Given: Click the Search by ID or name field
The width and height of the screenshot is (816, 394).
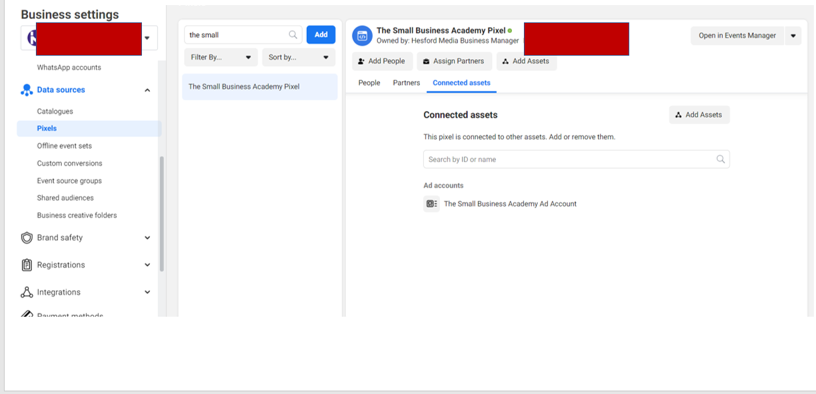Looking at the screenshot, I should pyautogui.click(x=577, y=159).
